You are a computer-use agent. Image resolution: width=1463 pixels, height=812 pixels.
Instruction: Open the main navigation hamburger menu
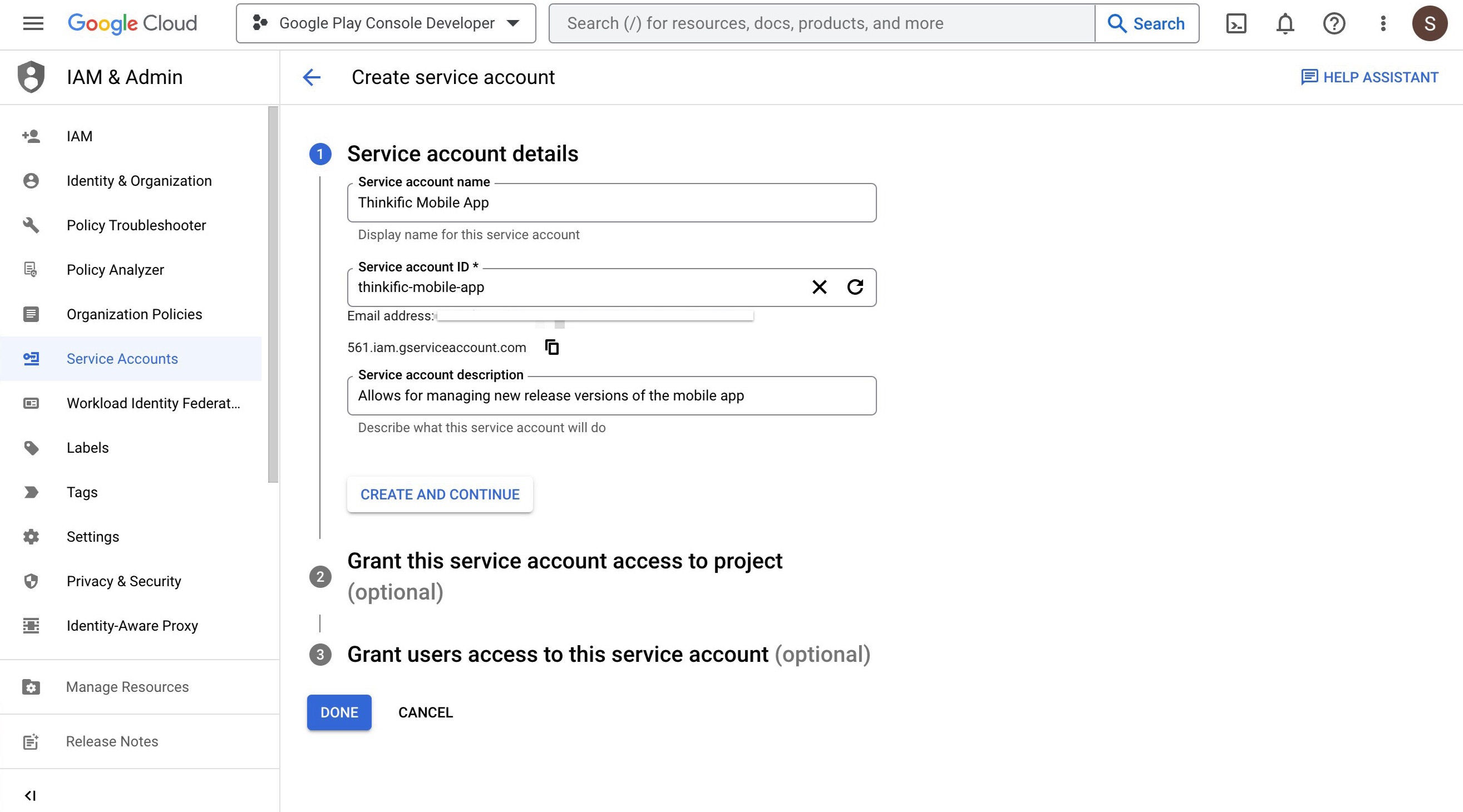tap(33, 23)
